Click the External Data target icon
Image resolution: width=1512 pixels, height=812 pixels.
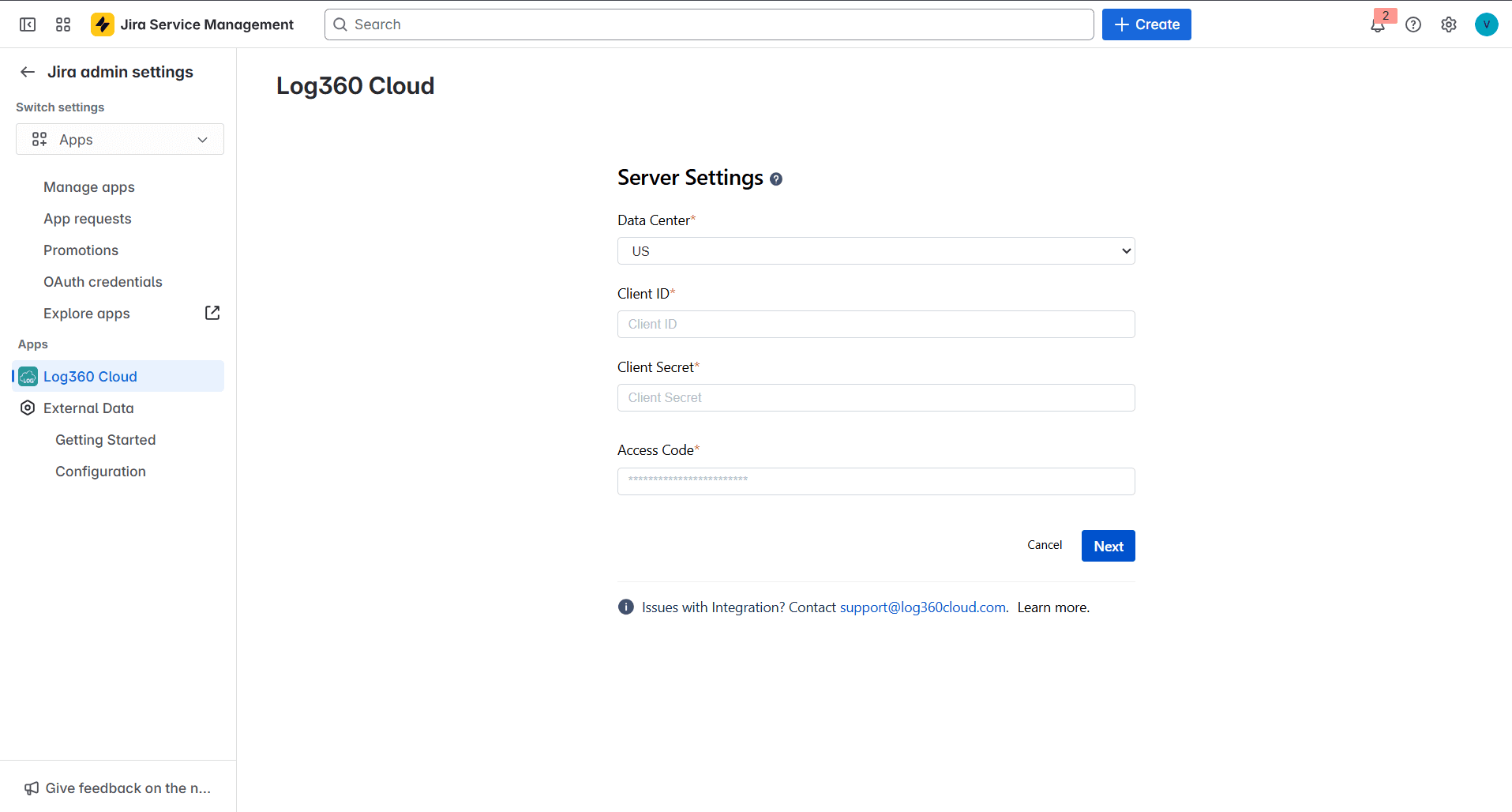28,408
